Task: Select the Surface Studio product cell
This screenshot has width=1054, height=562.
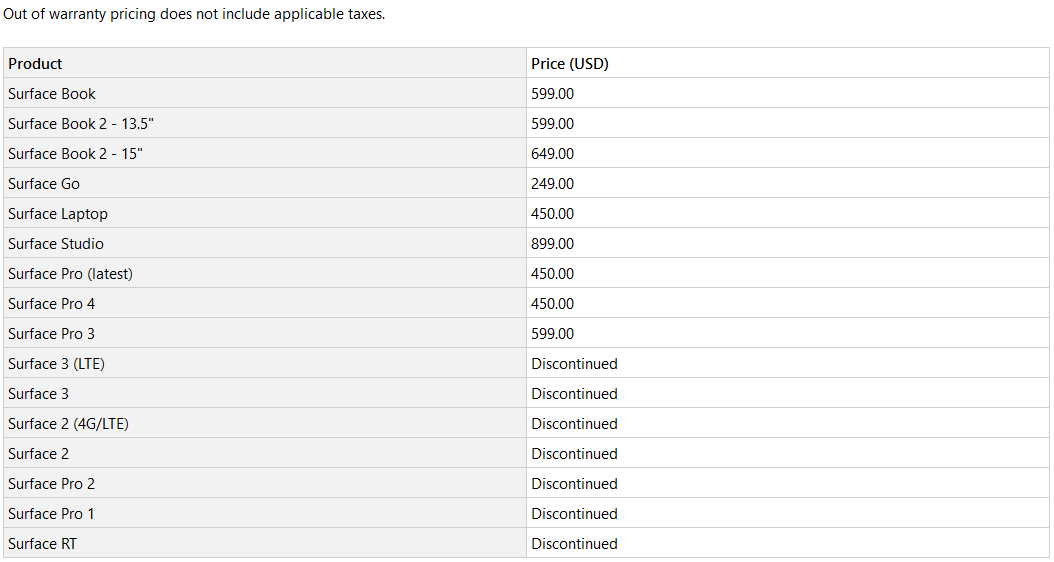Action: [265, 243]
